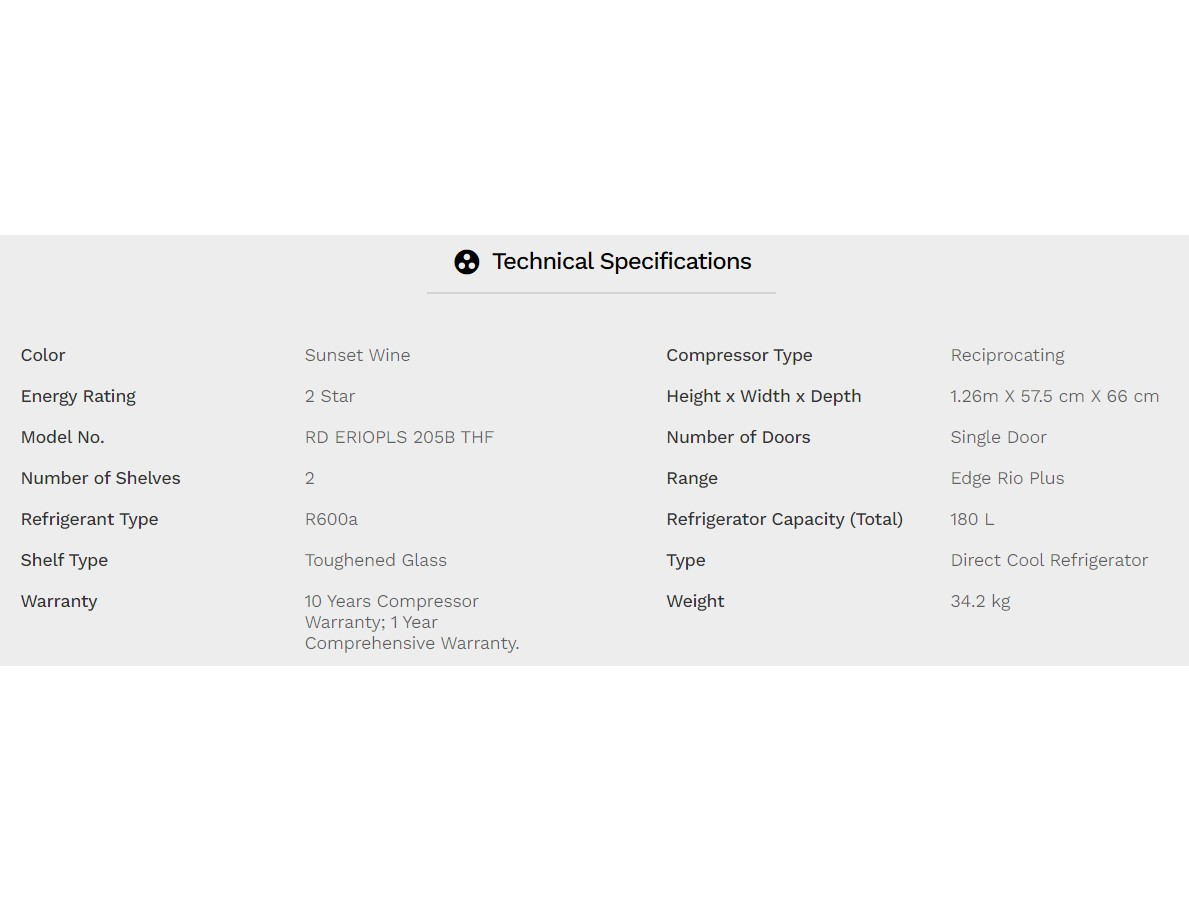Click the Technical Specifications heading
This screenshot has height=900, width=1189.
tap(621, 262)
